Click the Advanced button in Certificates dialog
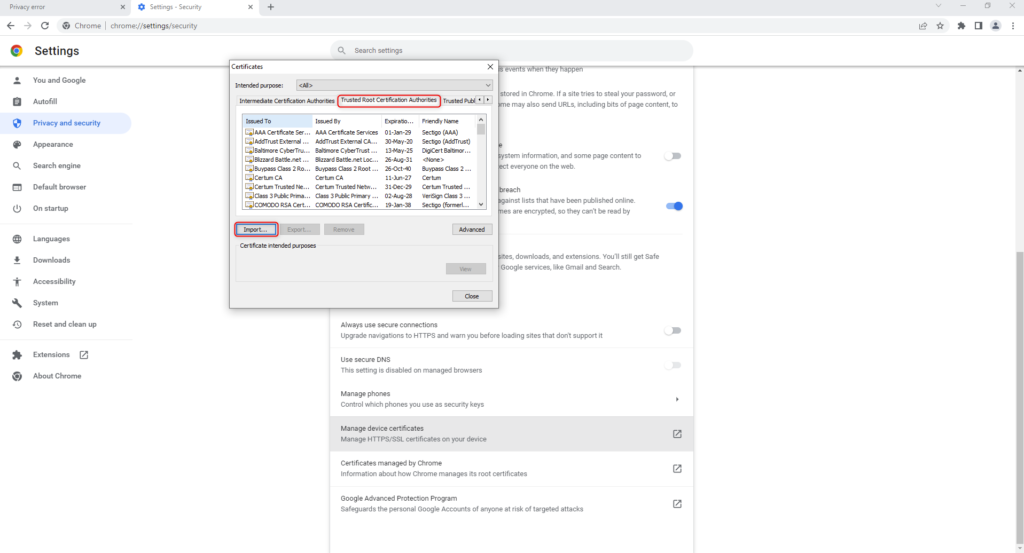Screen dimensions: 1024x553 (x=472, y=229)
